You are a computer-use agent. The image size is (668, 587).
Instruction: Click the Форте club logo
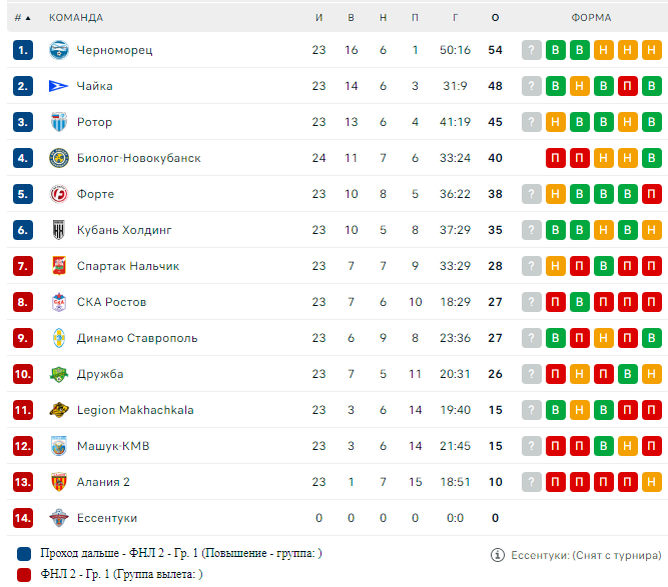click(59, 194)
